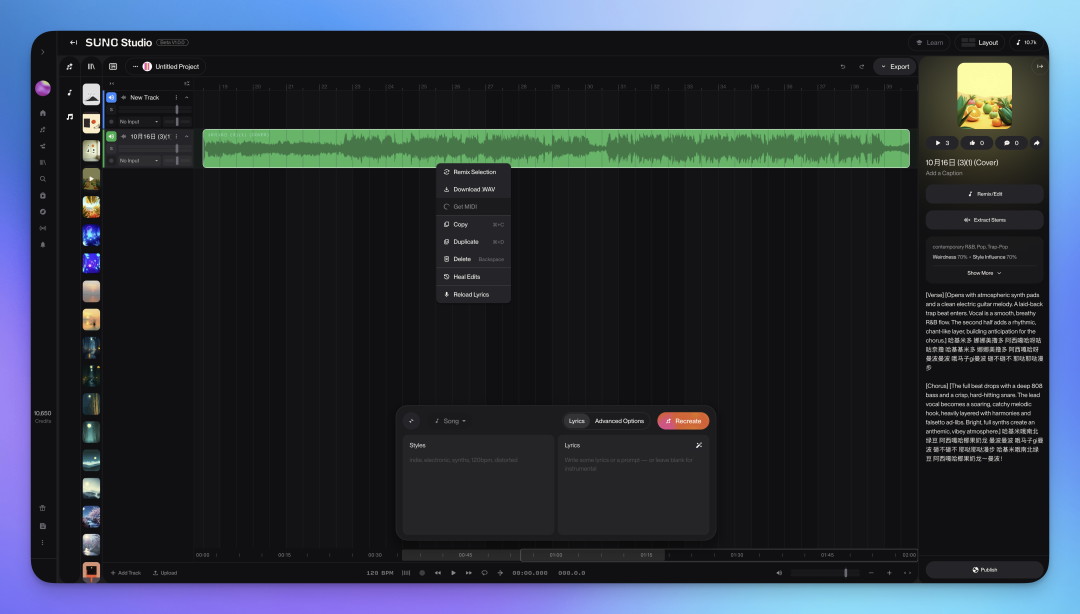
Task: Mute the New Track using its speaker toggle
Action: 111,97
